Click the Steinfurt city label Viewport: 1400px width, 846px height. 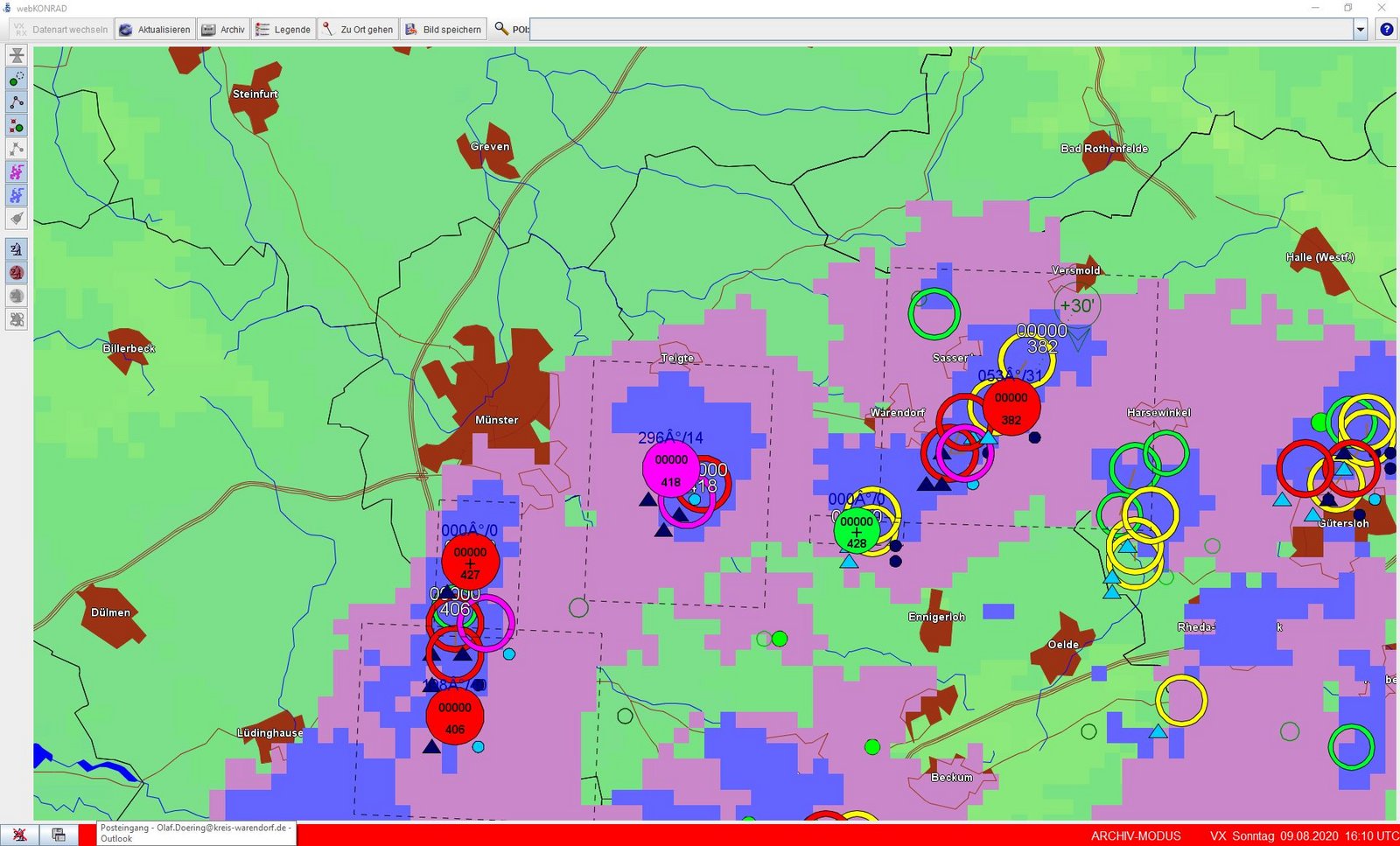(255, 94)
